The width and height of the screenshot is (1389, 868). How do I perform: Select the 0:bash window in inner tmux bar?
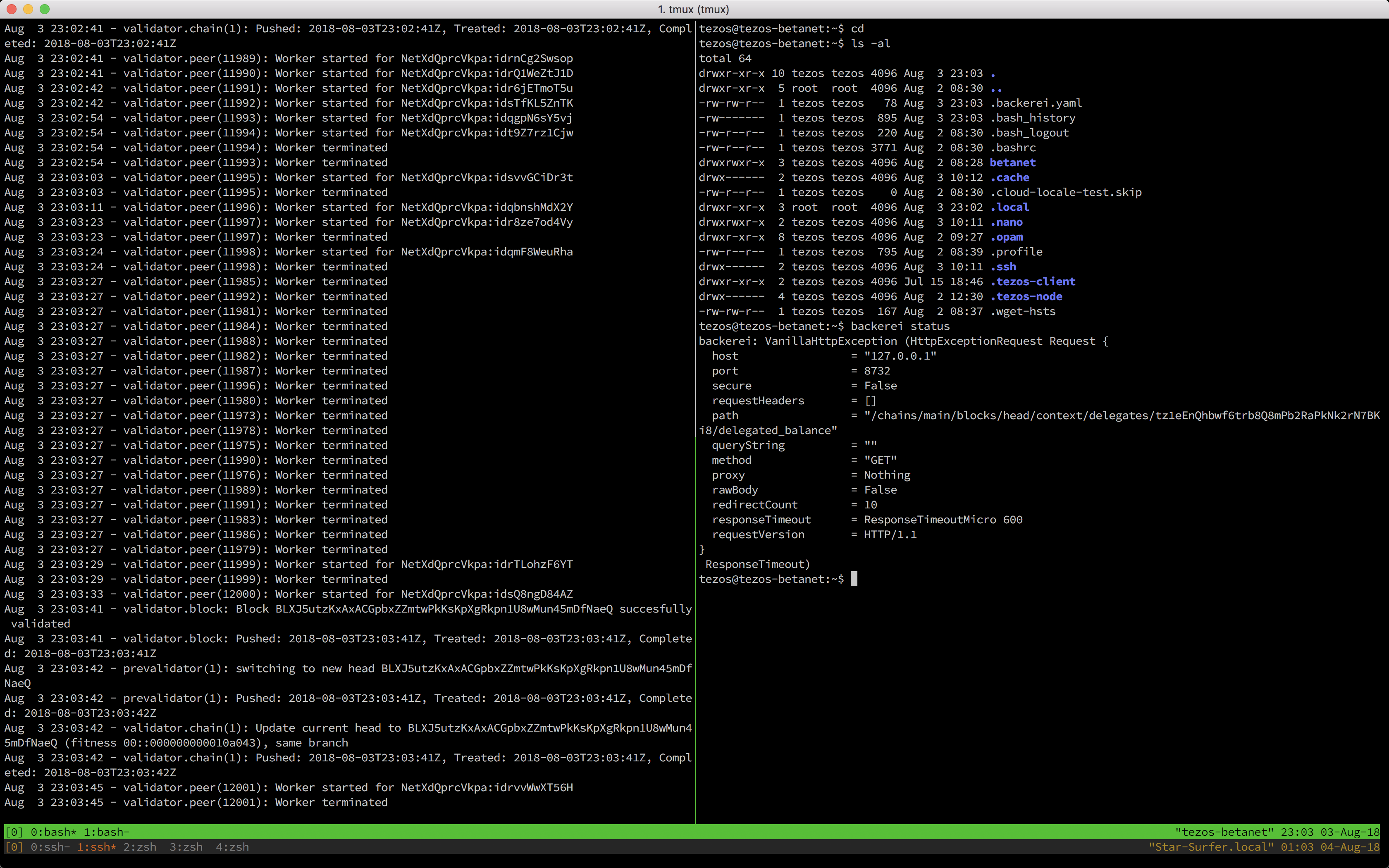click(x=53, y=832)
